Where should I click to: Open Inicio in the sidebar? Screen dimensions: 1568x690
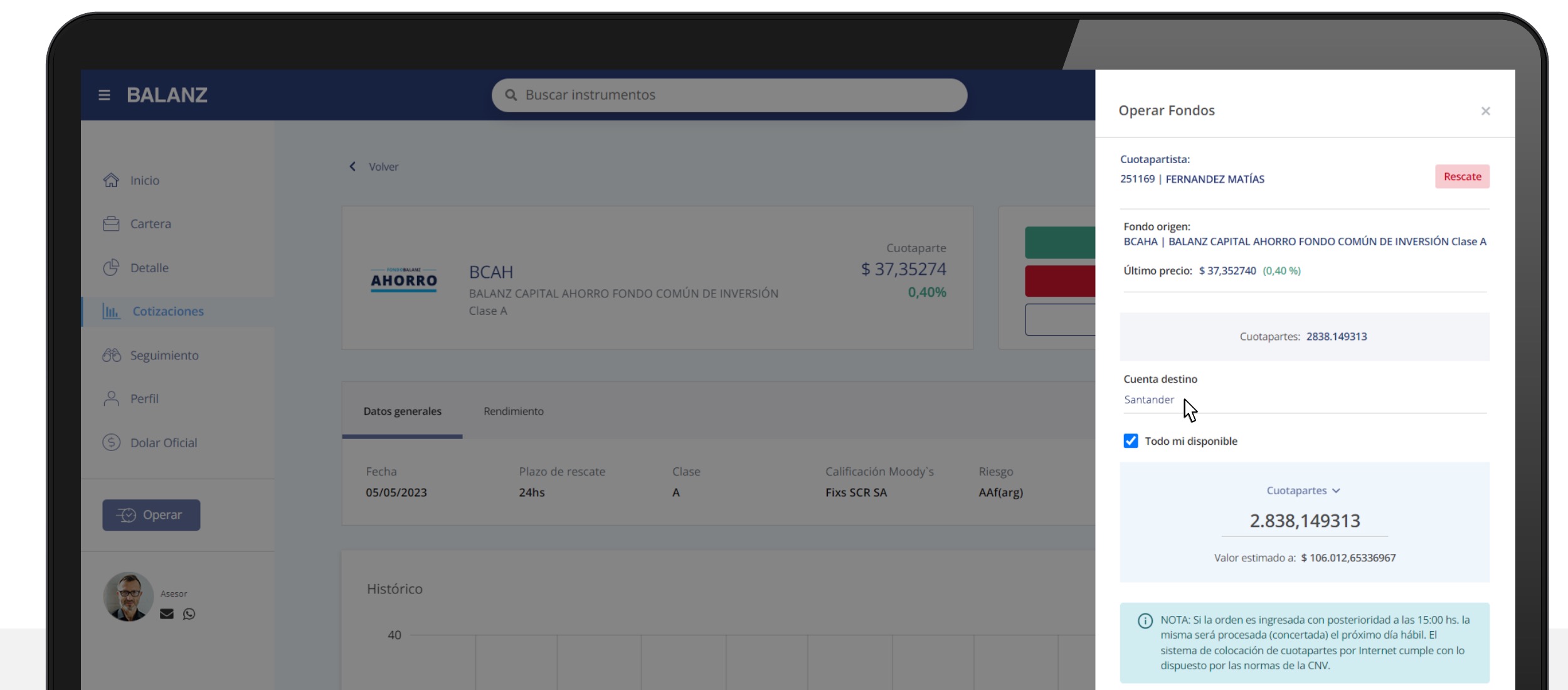coord(145,180)
